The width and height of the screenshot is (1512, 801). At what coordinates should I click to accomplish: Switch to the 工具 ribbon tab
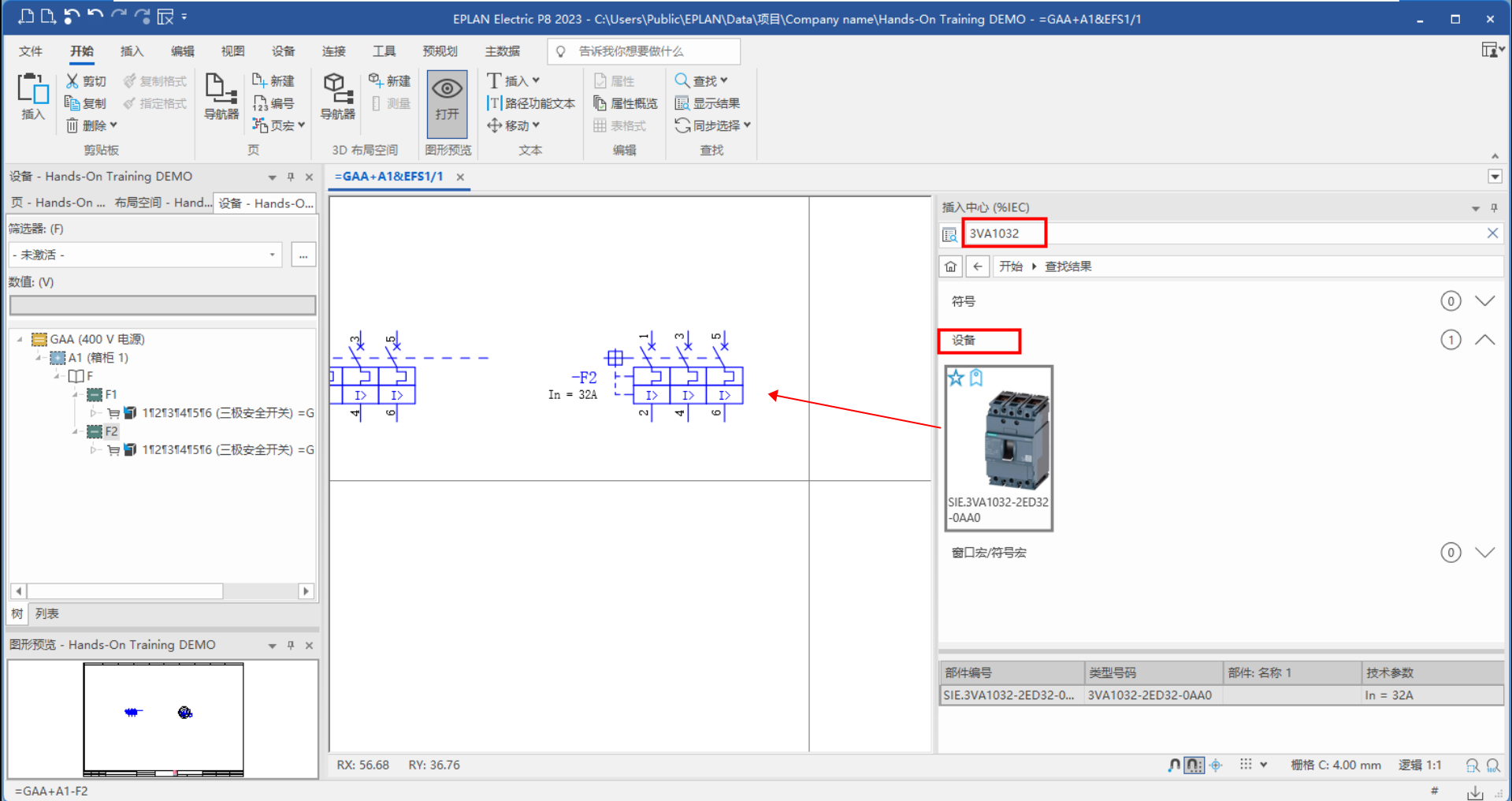[x=384, y=51]
